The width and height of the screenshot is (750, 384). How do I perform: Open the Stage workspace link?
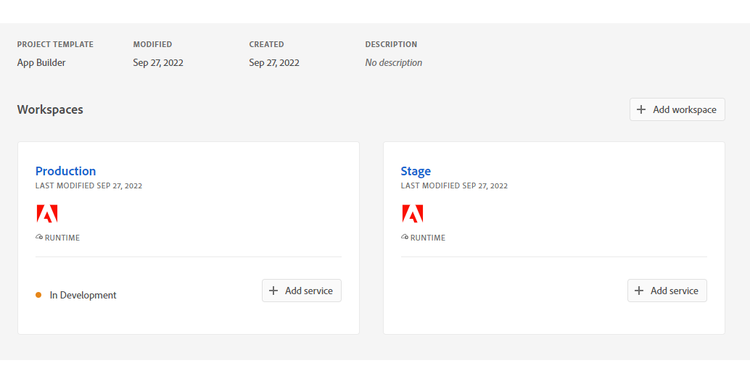pyautogui.click(x=416, y=171)
